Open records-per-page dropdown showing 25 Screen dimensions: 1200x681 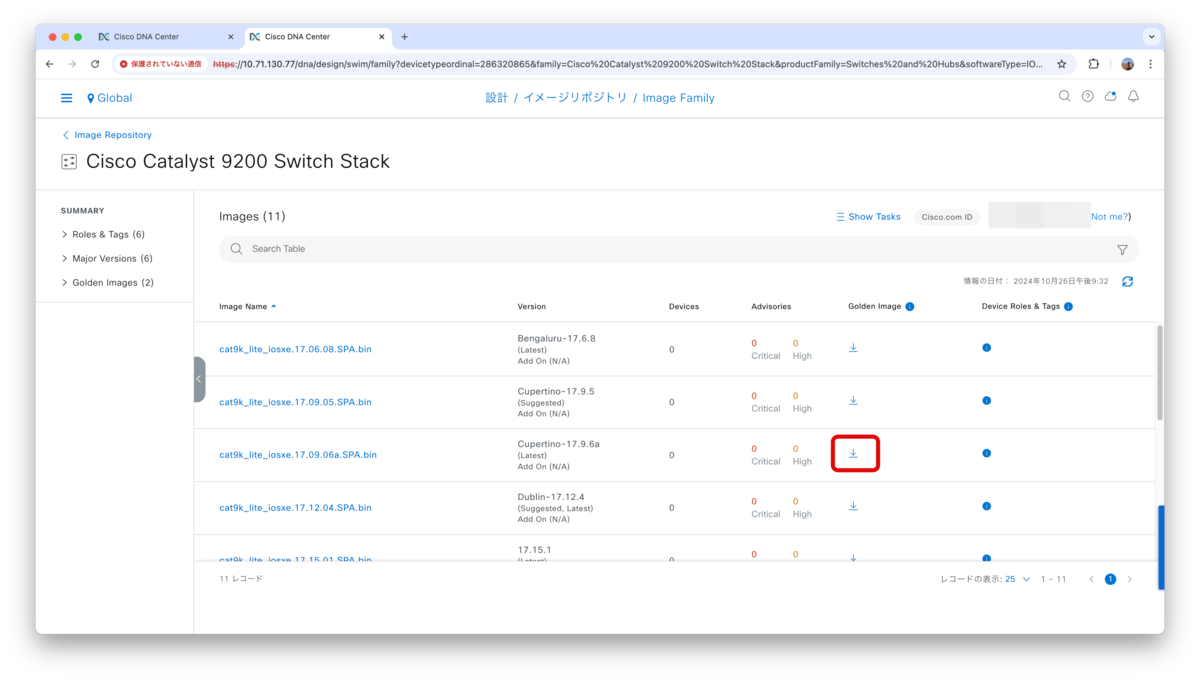tap(1018, 579)
